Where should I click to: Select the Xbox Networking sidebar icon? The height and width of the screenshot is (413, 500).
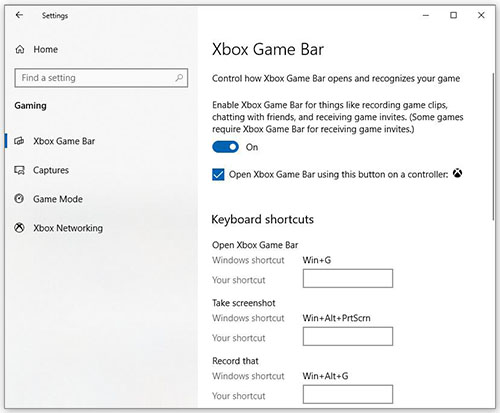[x=19, y=228]
